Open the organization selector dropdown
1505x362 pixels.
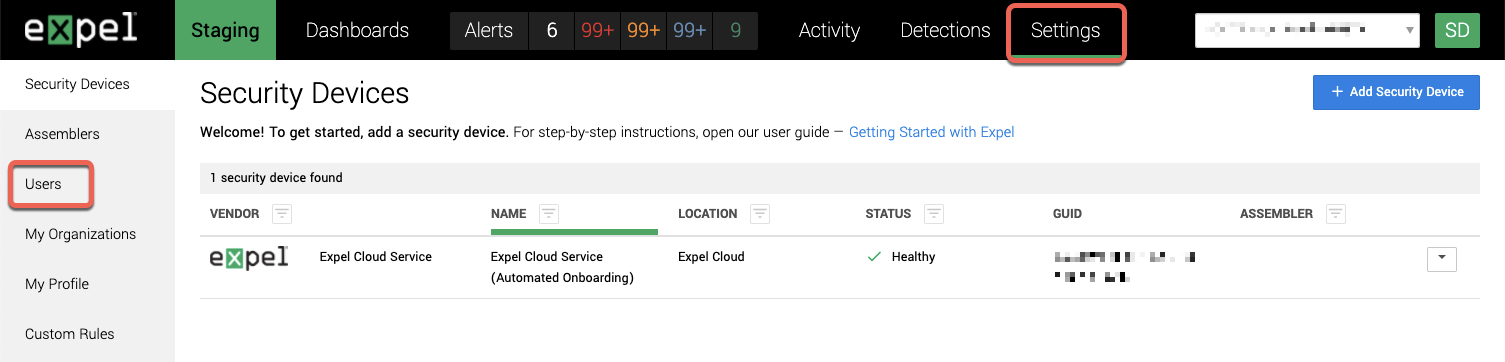(x=1307, y=30)
